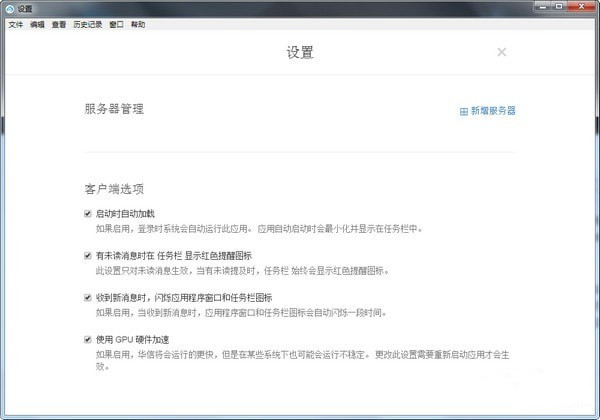Click the app icon in title bar

click(x=10, y=8)
